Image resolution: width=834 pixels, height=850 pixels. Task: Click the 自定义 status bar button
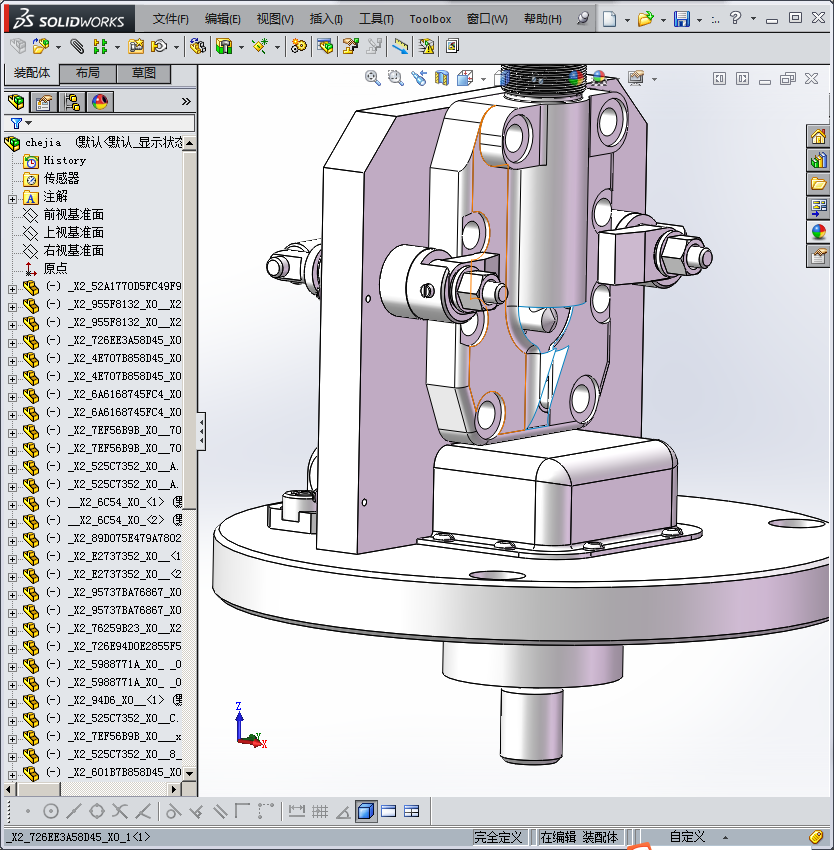pyautogui.click(x=687, y=837)
